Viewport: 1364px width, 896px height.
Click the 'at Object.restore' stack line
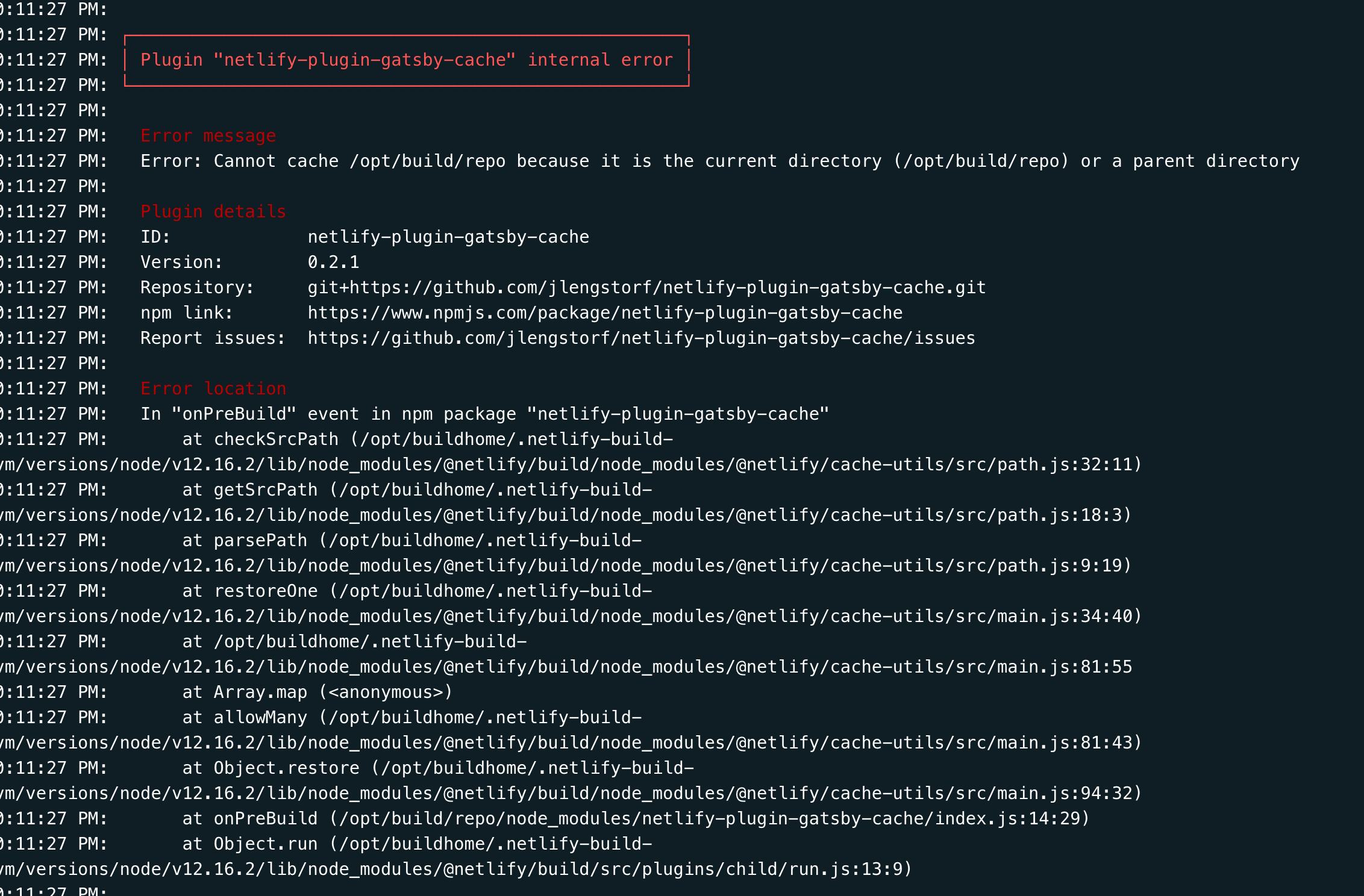coord(438,768)
